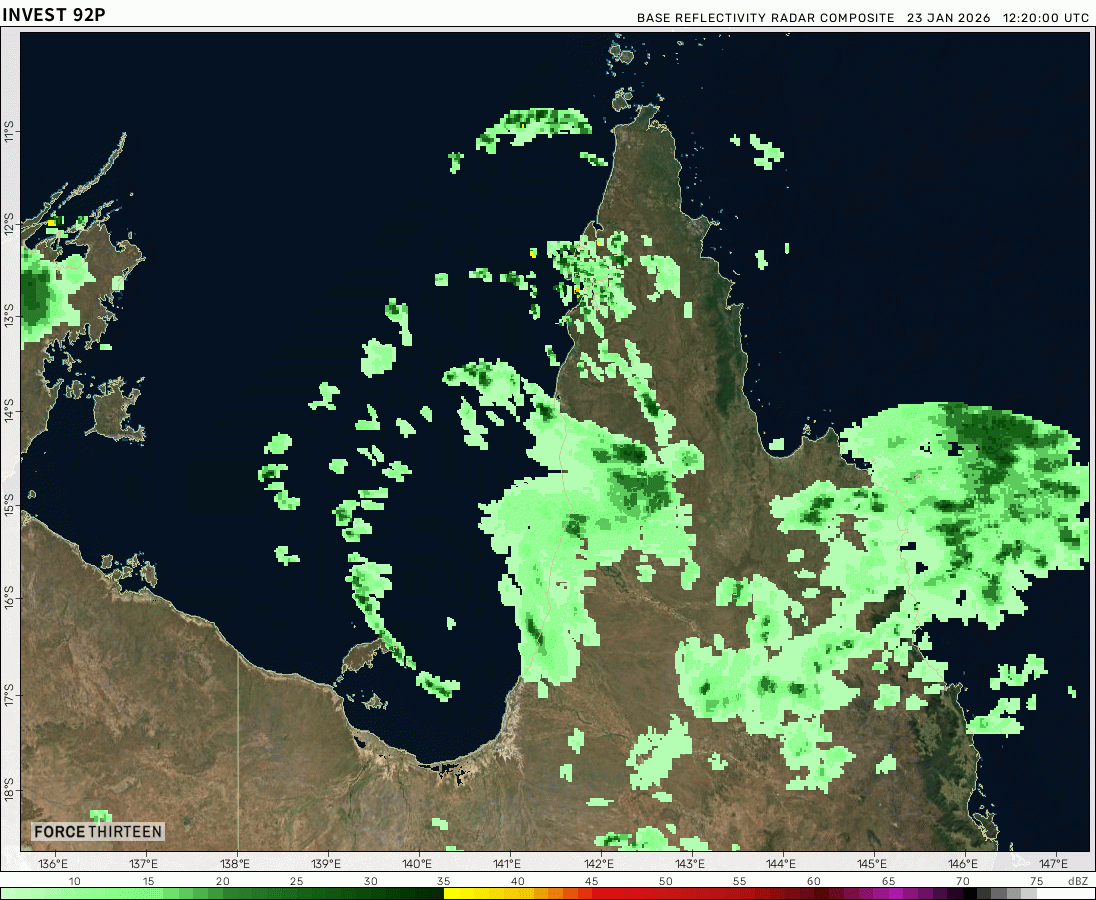Viewport: 1096px width, 900px height.
Task: Click the 142°E longitude axis label
Action: (599, 864)
